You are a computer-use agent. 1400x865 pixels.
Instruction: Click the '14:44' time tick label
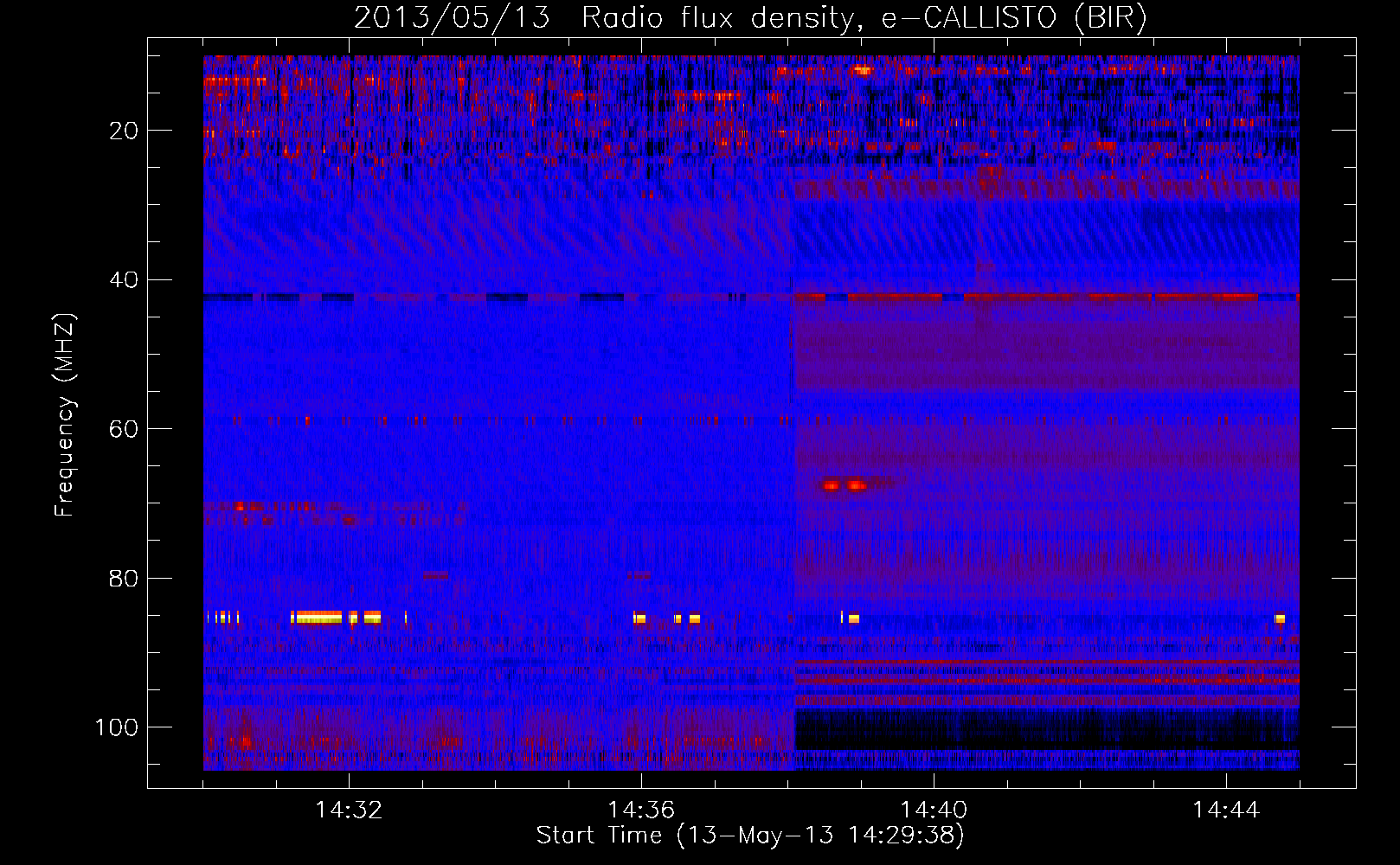[1226, 811]
